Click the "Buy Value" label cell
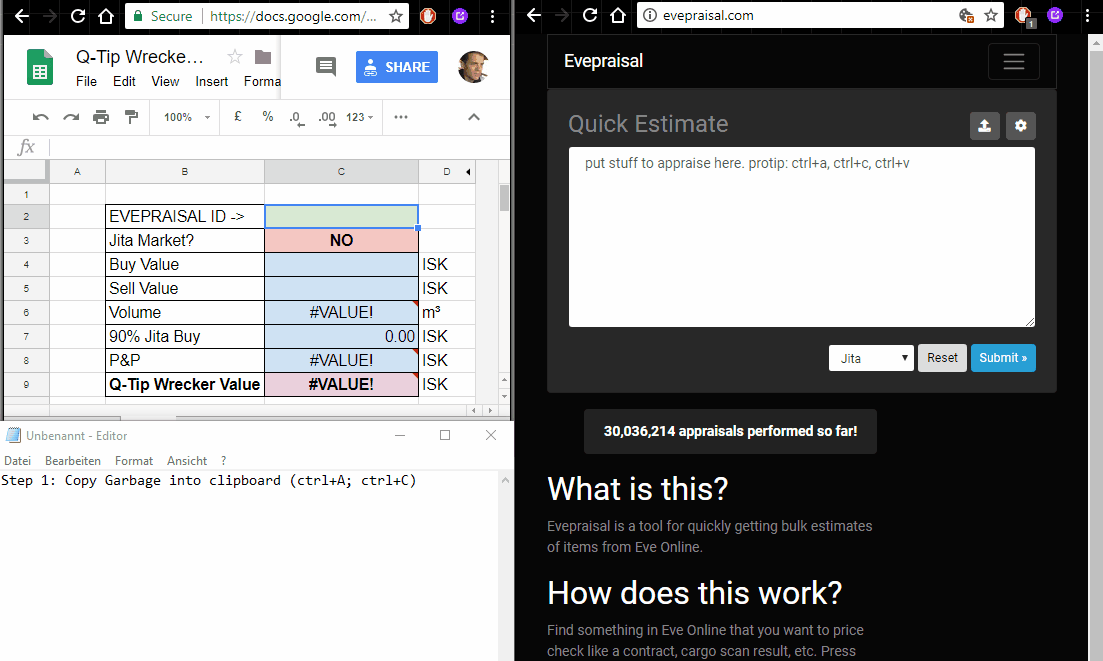This screenshot has height=661, width=1103. pos(185,264)
